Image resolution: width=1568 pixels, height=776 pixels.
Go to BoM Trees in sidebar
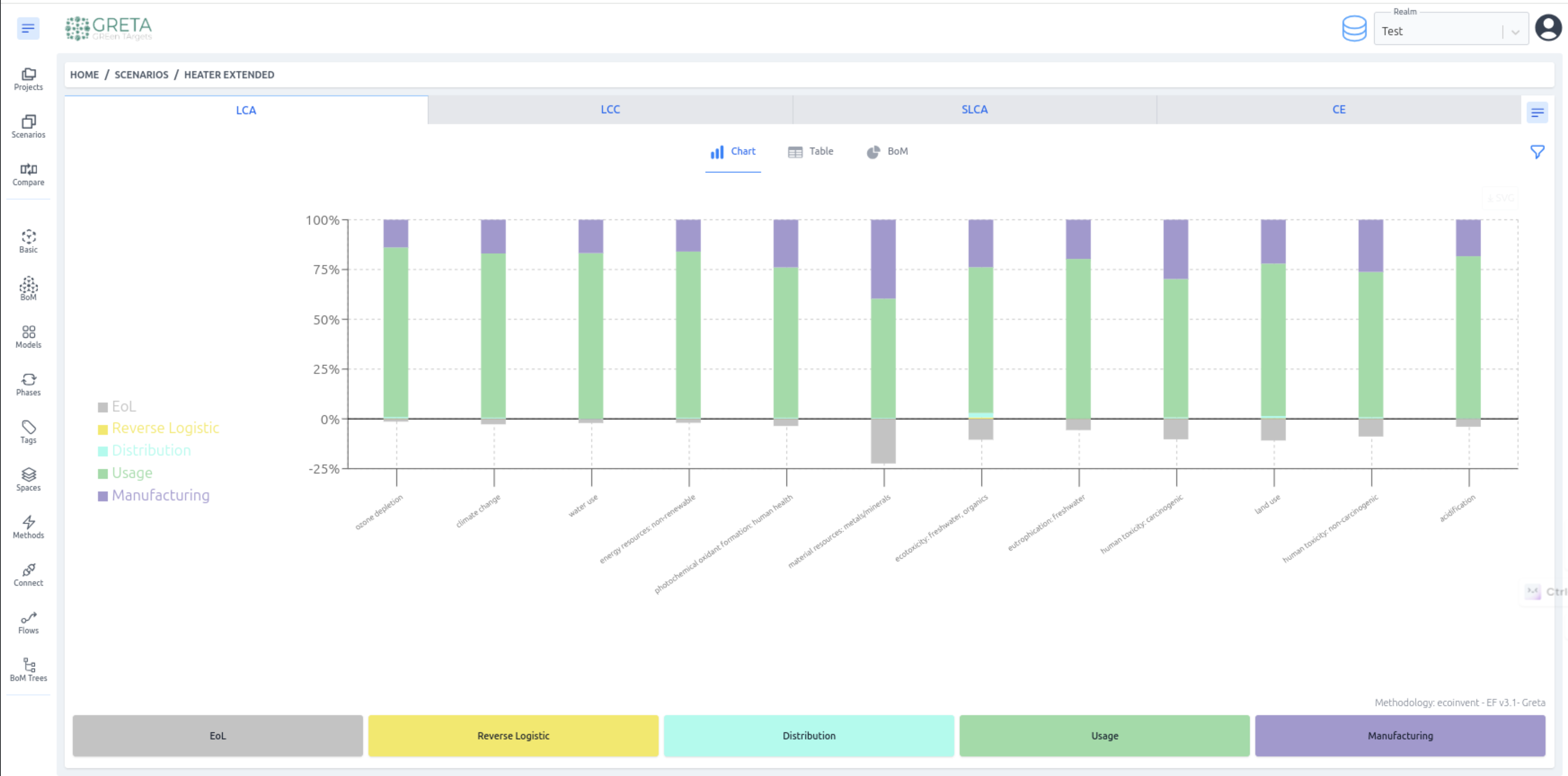[28, 670]
